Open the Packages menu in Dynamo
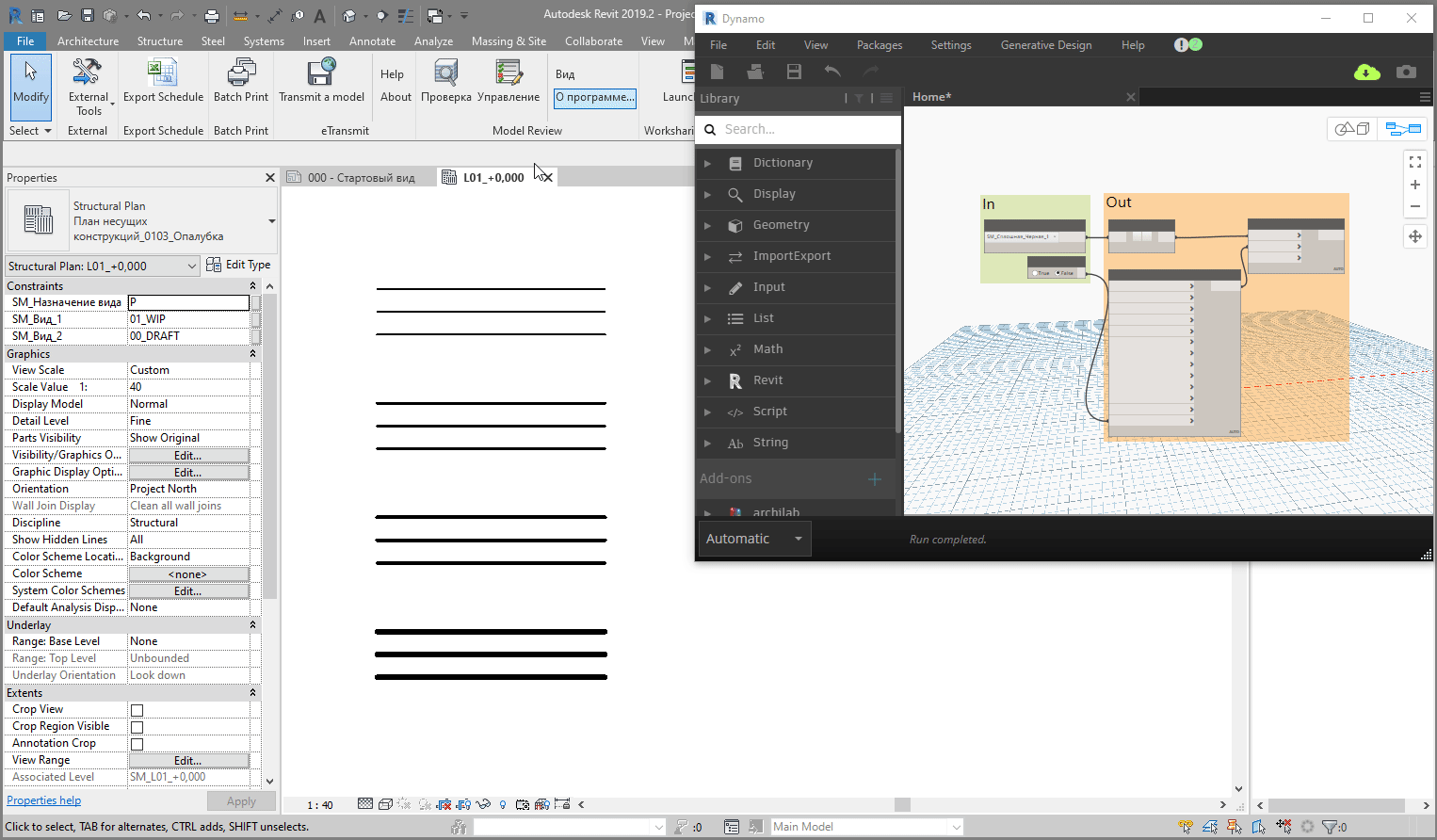Image resolution: width=1437 pixels, height=840 pixels. pos(879,44)
